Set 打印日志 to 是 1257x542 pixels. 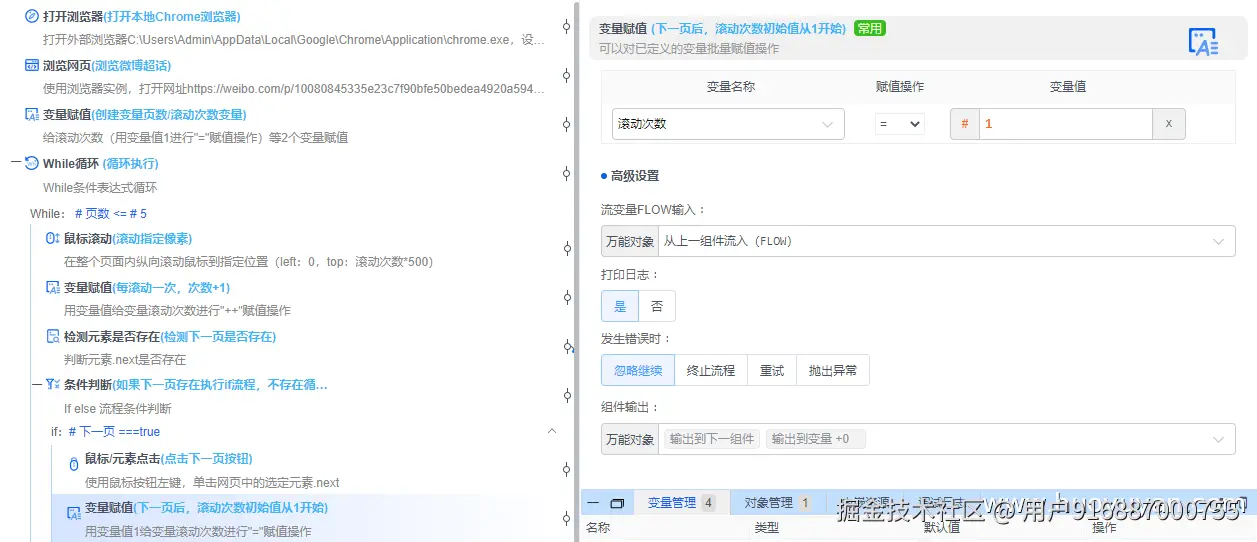point(620,306)
